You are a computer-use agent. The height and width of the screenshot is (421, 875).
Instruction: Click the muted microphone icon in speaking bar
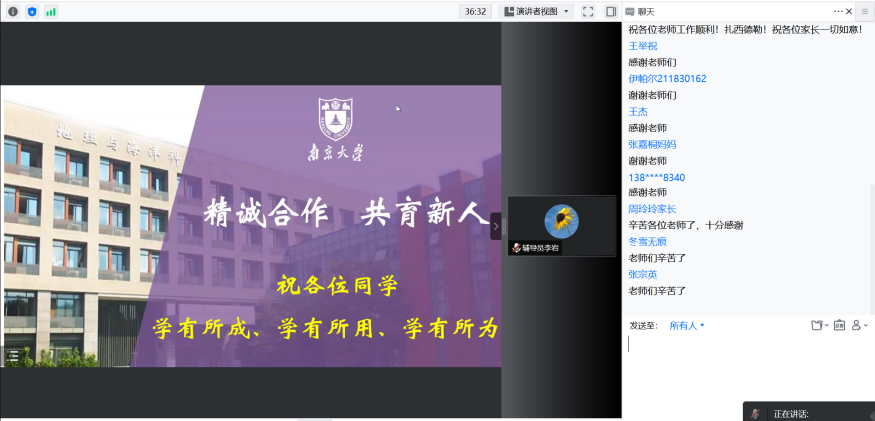coord(756,413)
